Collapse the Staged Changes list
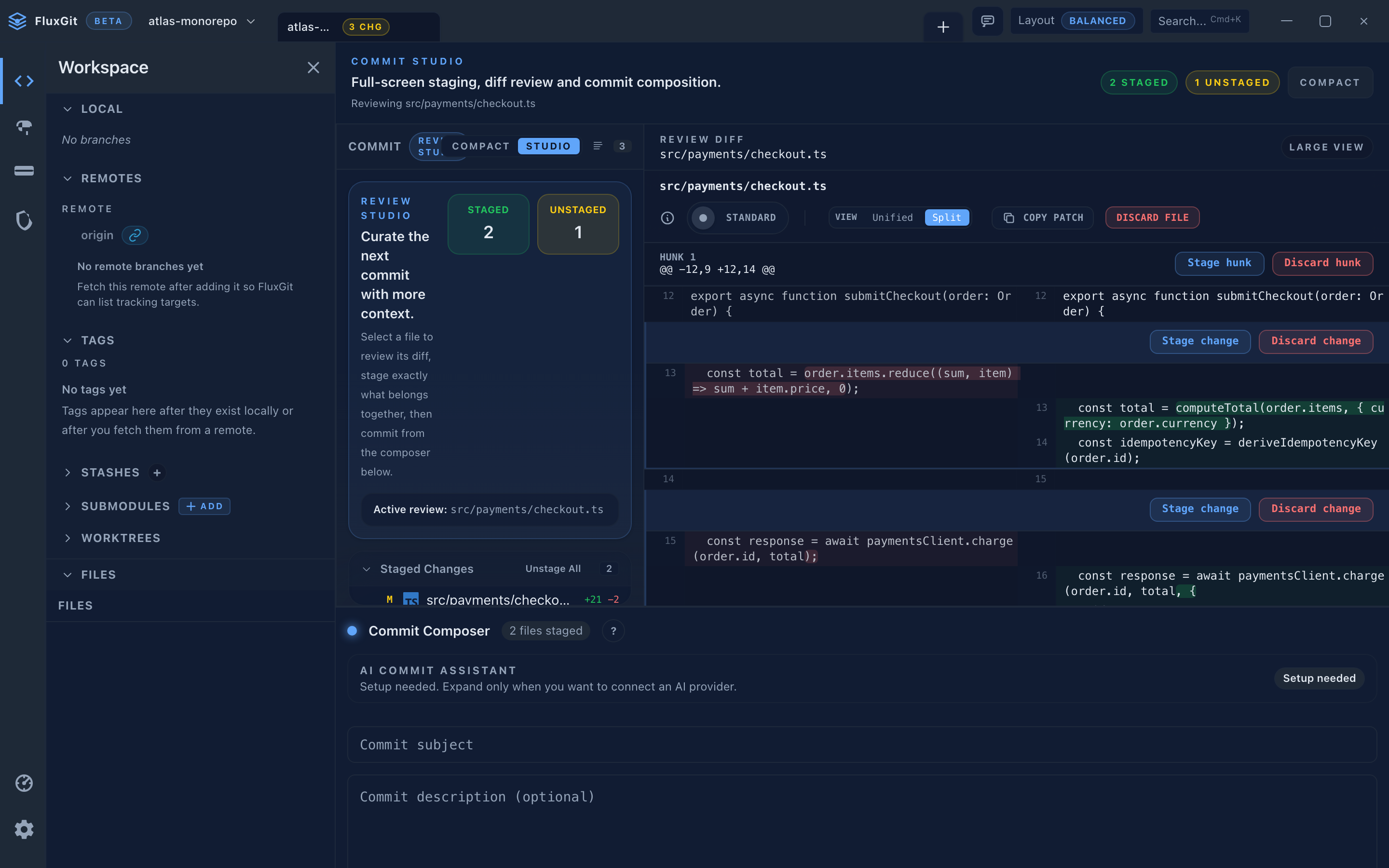 366,569
